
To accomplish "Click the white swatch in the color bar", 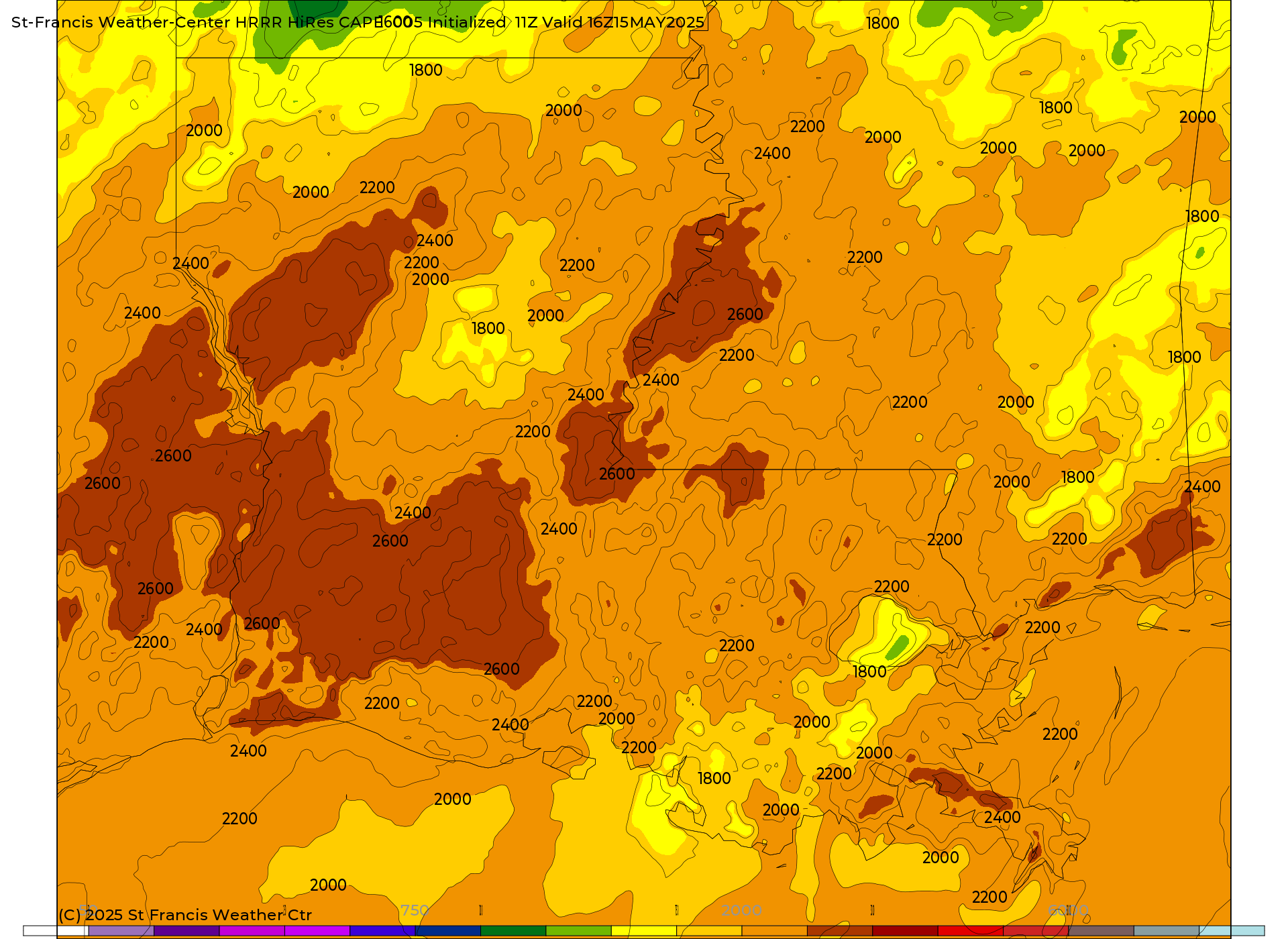I will pos(56,931).
